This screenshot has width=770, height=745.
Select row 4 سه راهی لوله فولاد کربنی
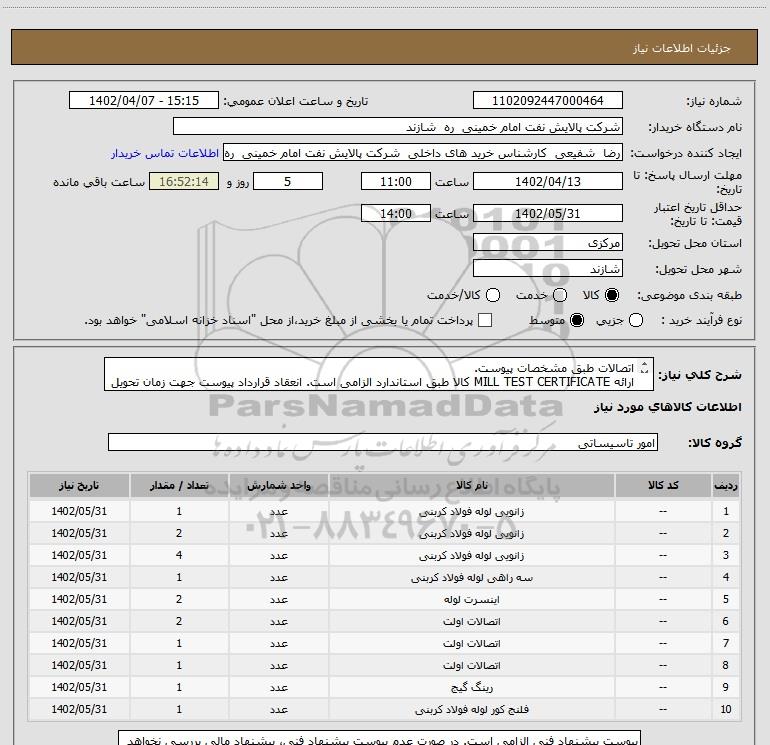coord(384,577)
